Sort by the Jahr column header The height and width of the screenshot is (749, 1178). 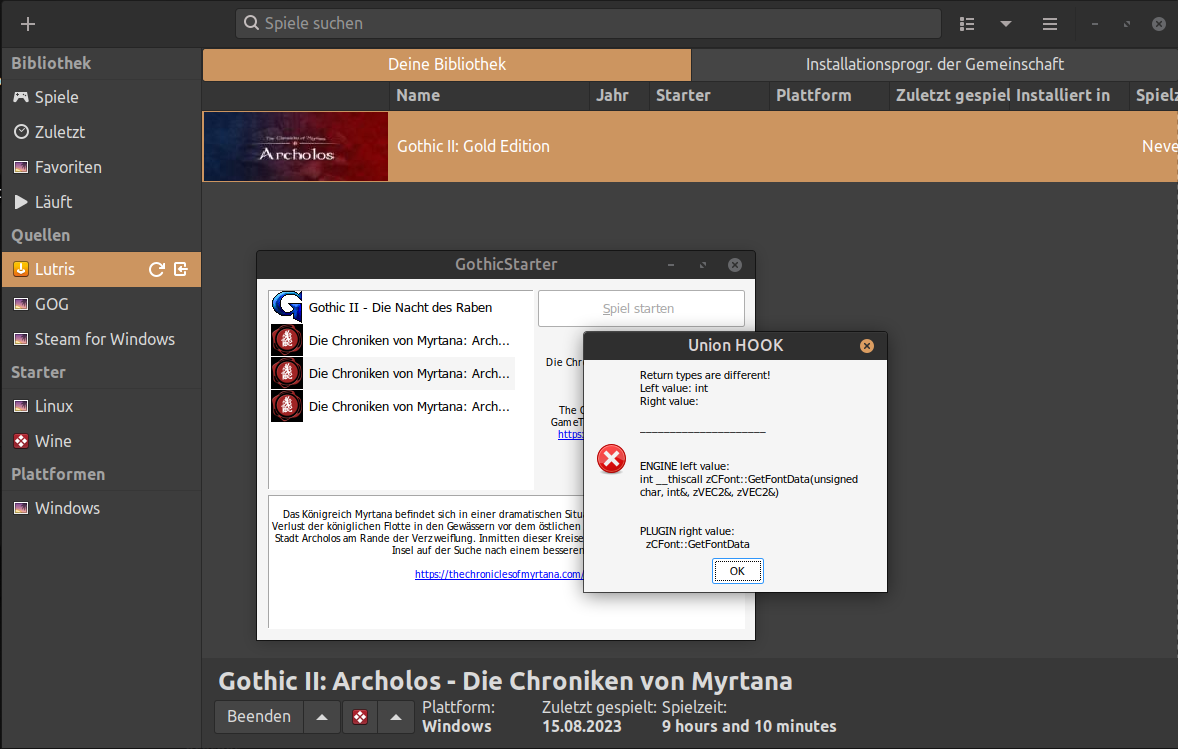click(619, 96)
